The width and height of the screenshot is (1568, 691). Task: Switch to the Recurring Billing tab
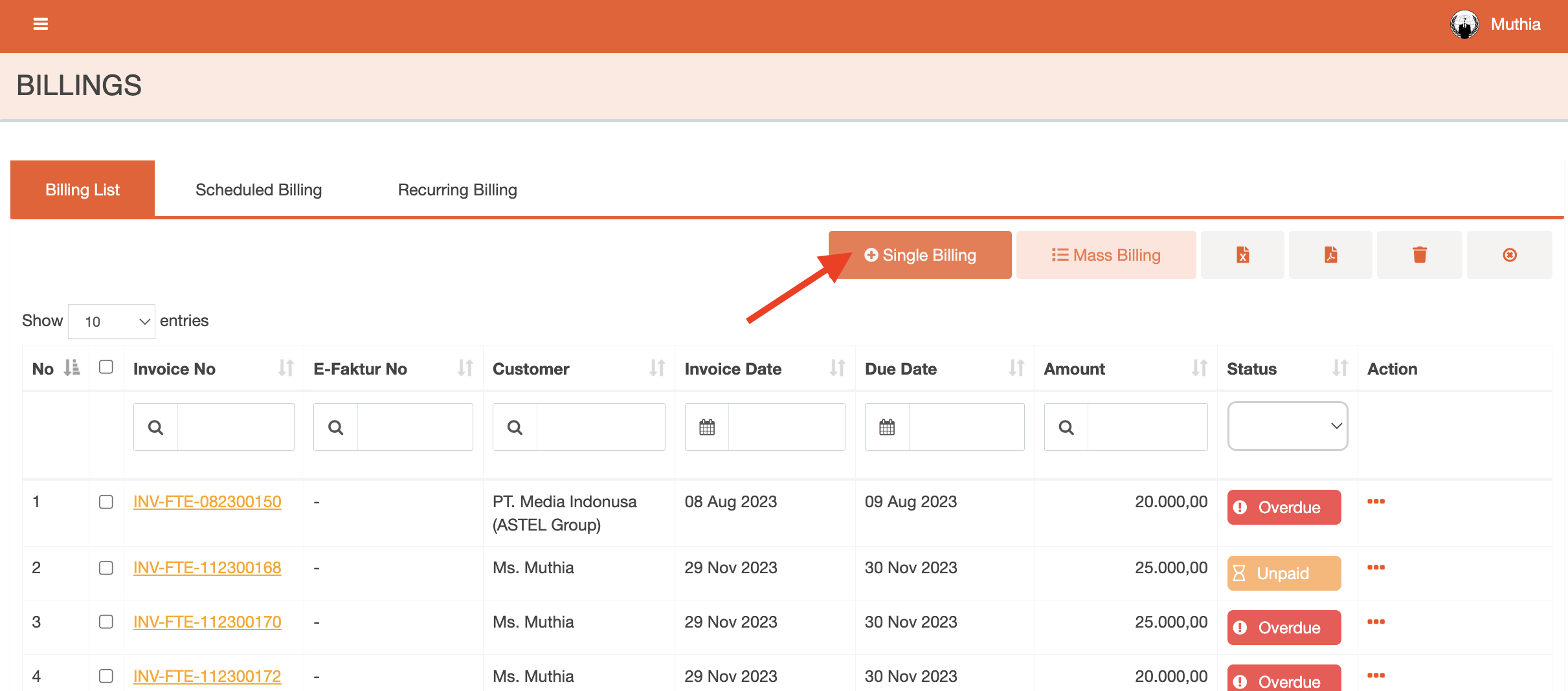pos(457,190)
